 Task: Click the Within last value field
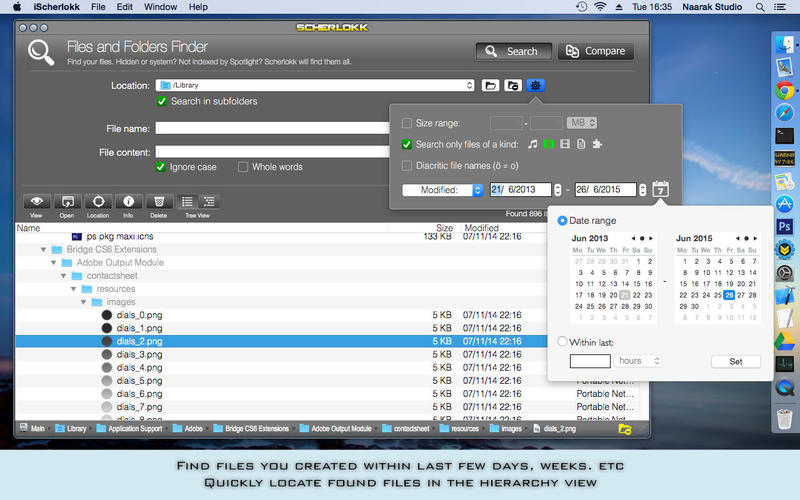[590, 361]
